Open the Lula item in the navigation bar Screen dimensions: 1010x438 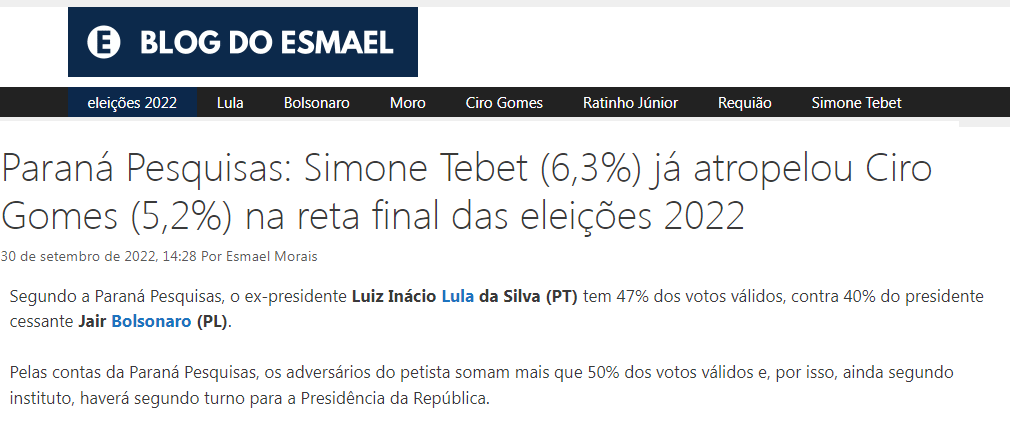pyautogui.click(x=230, y=102)
